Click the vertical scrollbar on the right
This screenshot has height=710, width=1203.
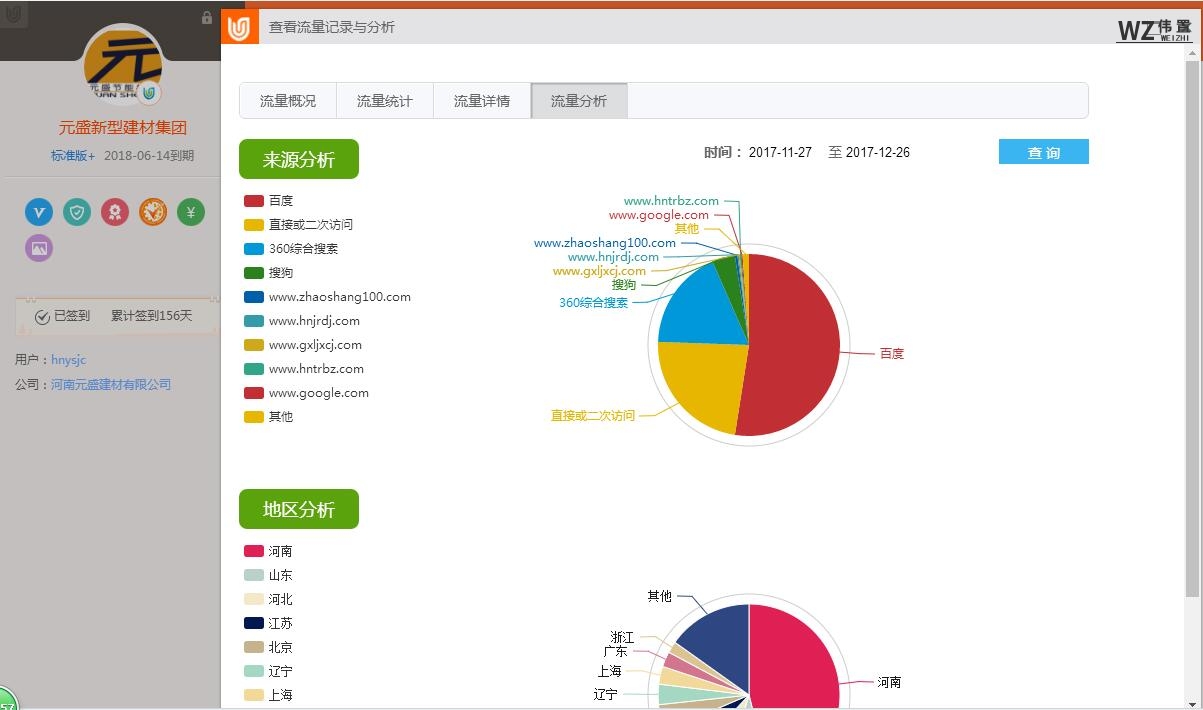coord(1192,330)
